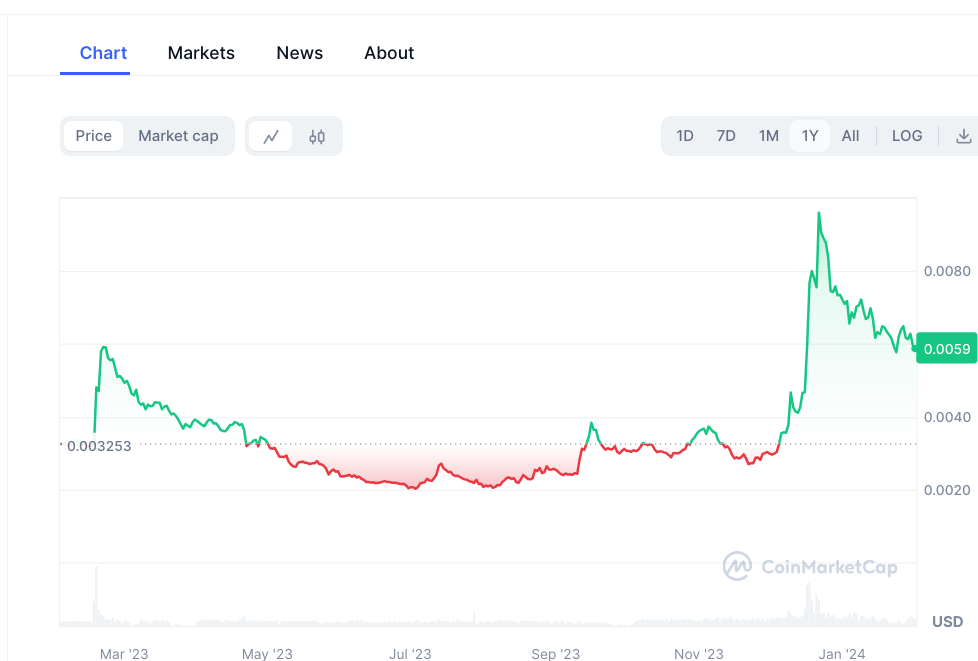Switch to line chart view icon

270,137
